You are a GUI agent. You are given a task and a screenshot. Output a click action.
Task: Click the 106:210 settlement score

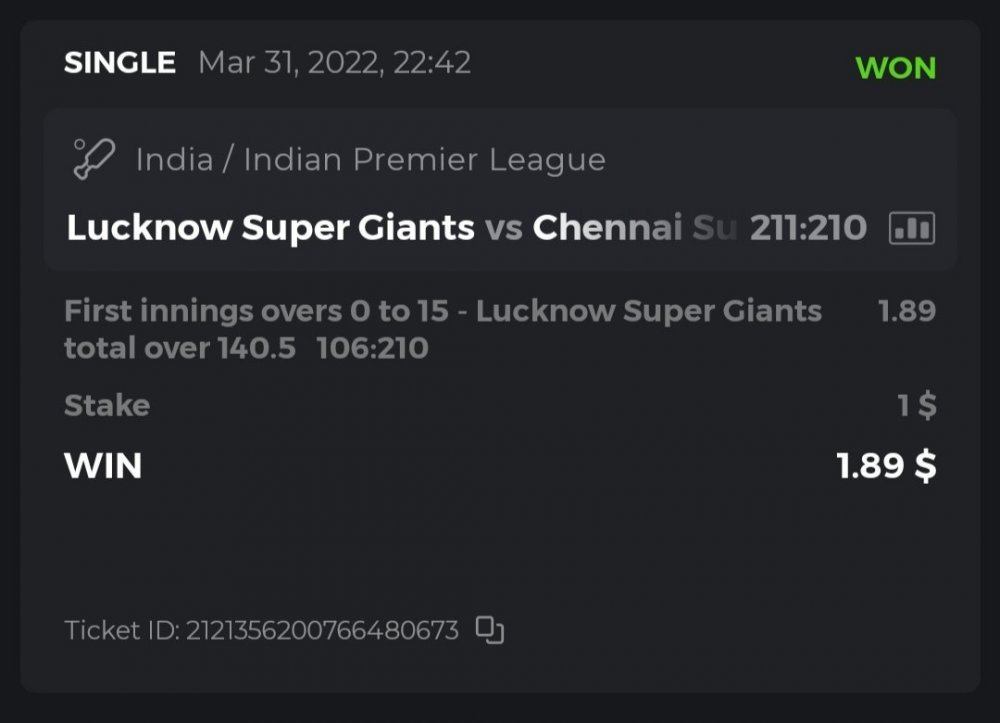(372, 348)
